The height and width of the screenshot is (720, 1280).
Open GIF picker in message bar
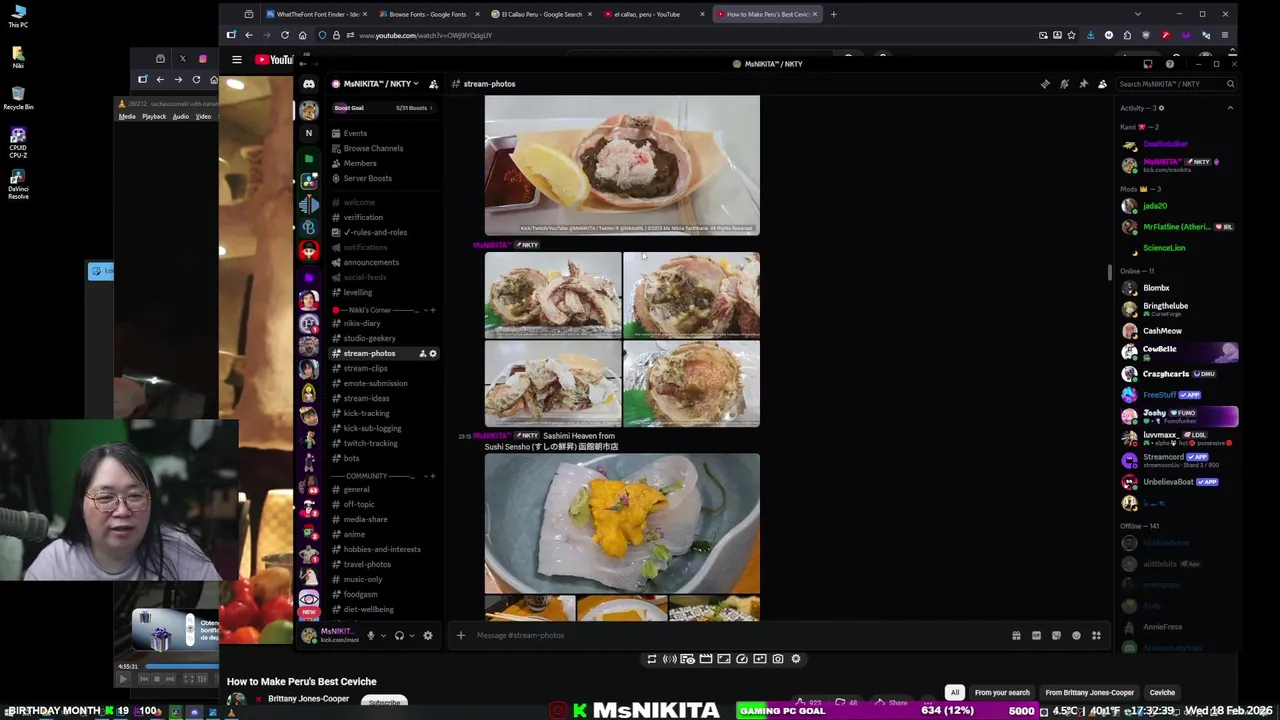pos(1036,635)
